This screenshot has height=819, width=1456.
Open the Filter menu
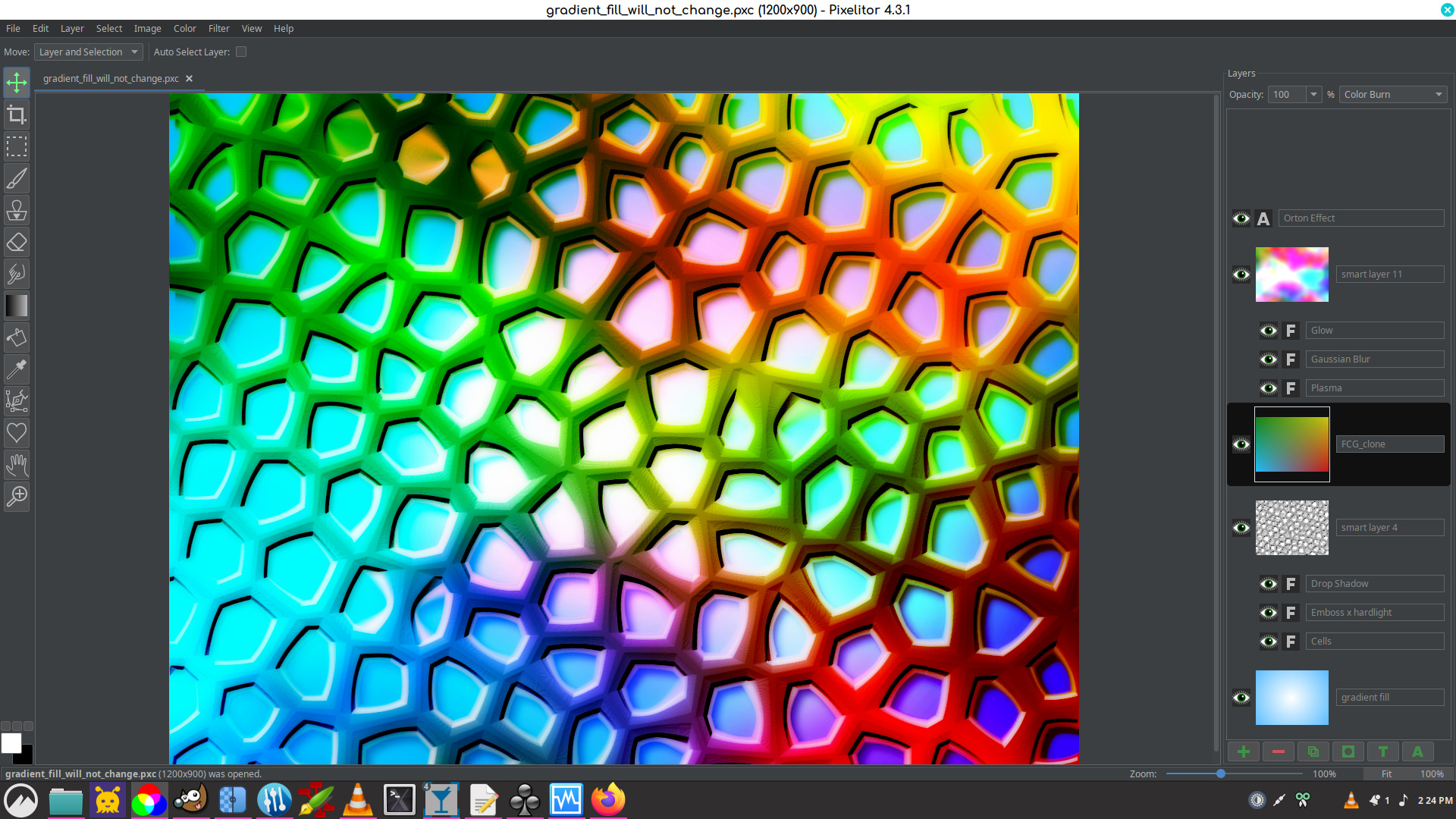click(218, 28)
